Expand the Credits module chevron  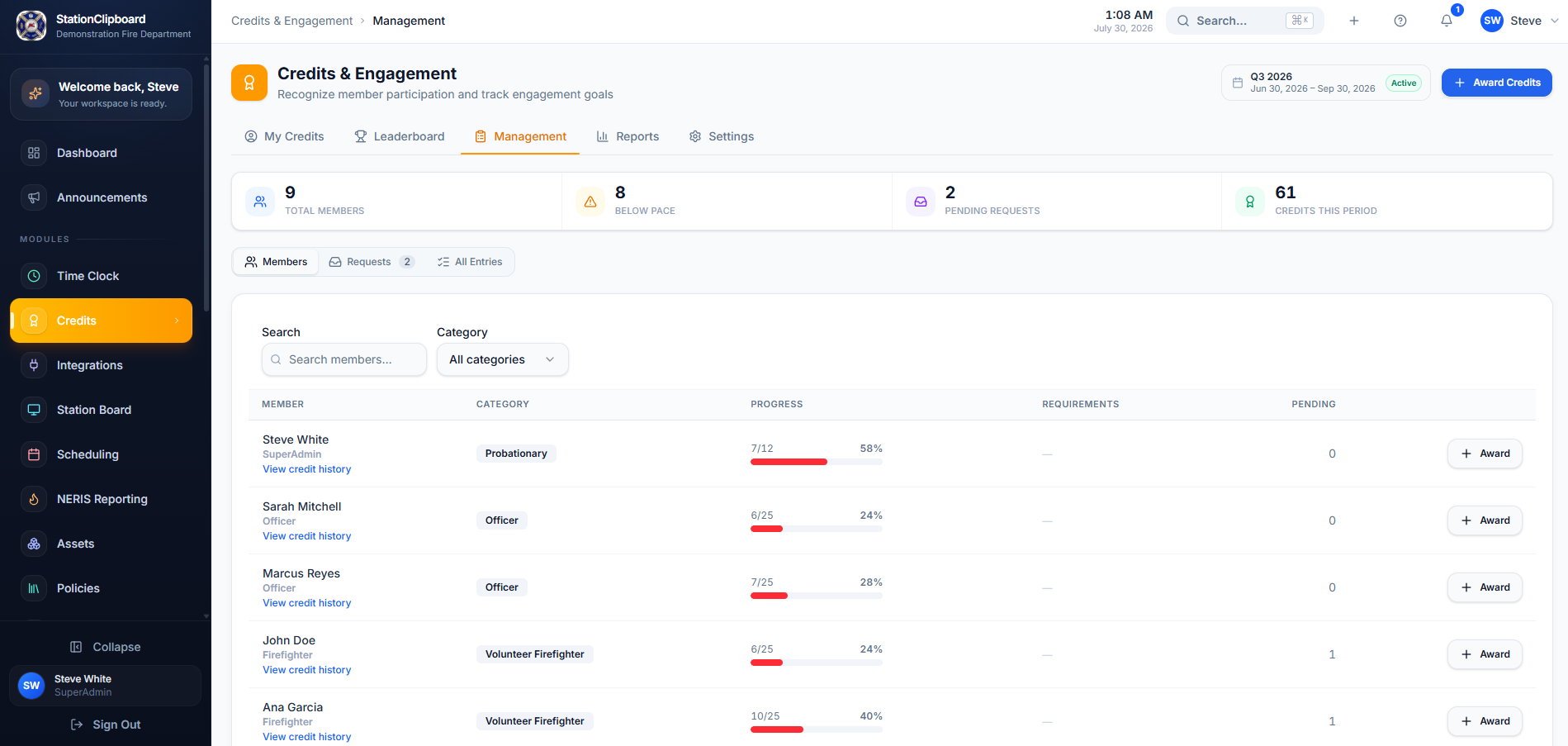(x=177, y=321)
